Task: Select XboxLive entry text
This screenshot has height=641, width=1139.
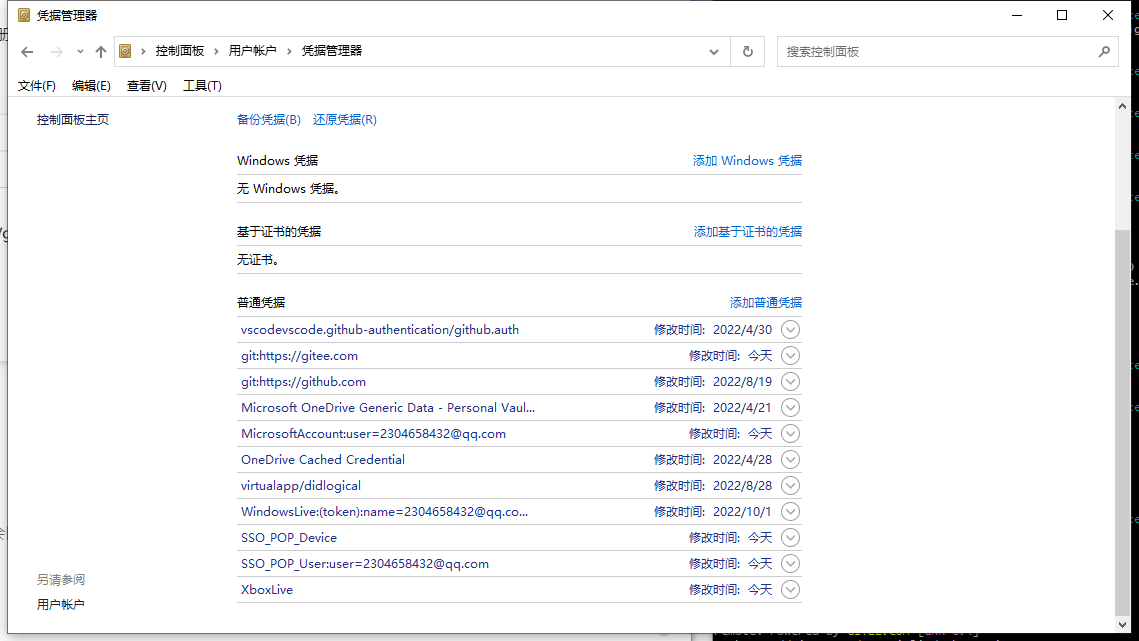Action: 267,589
